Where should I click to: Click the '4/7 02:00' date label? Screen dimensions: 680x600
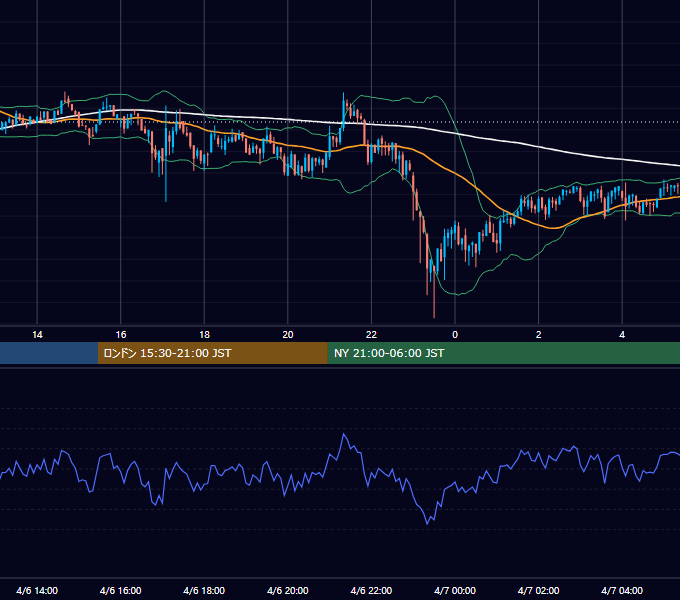pos(538,590)
